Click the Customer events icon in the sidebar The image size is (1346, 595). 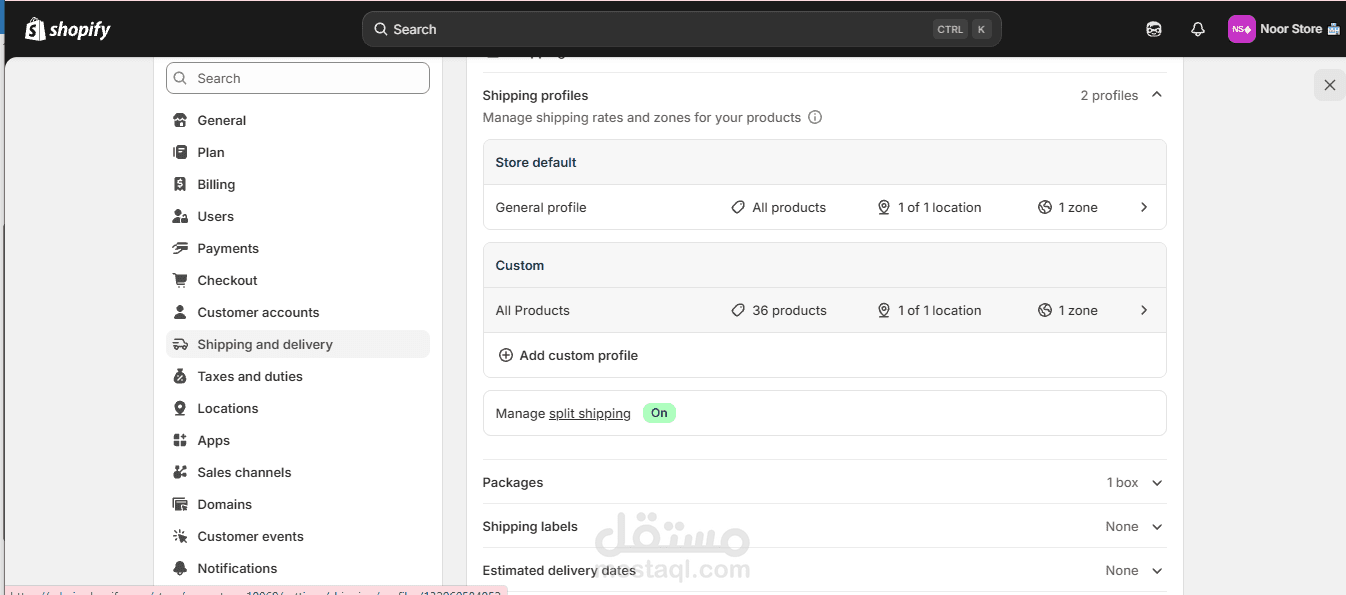click(x=180, y=536)
